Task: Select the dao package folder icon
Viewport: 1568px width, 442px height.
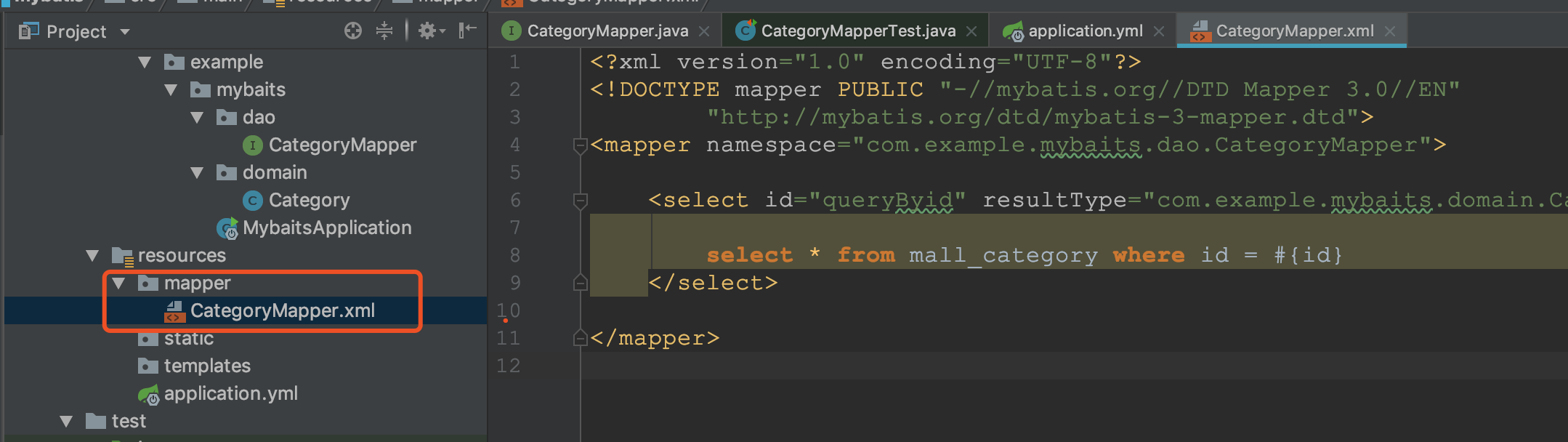Action: pos(227,118)
